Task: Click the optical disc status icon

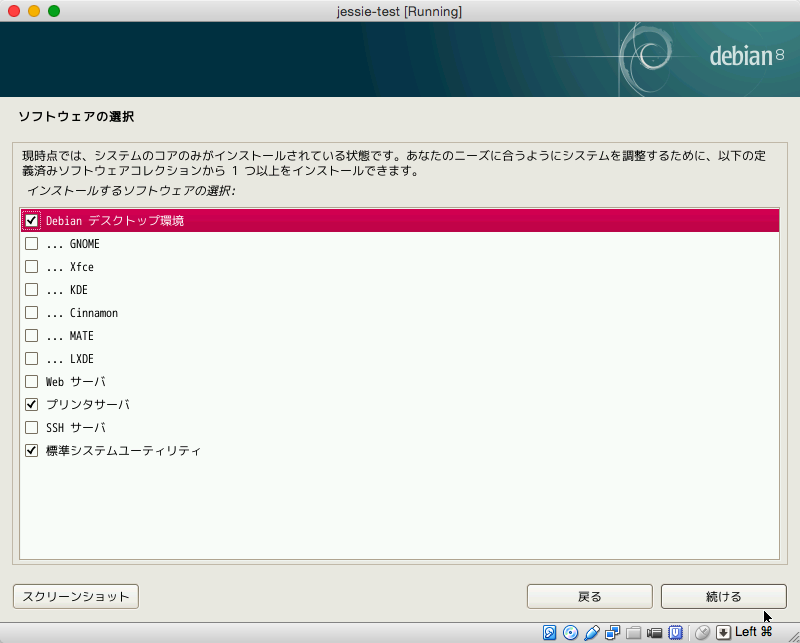Action: tap(570, 633)
